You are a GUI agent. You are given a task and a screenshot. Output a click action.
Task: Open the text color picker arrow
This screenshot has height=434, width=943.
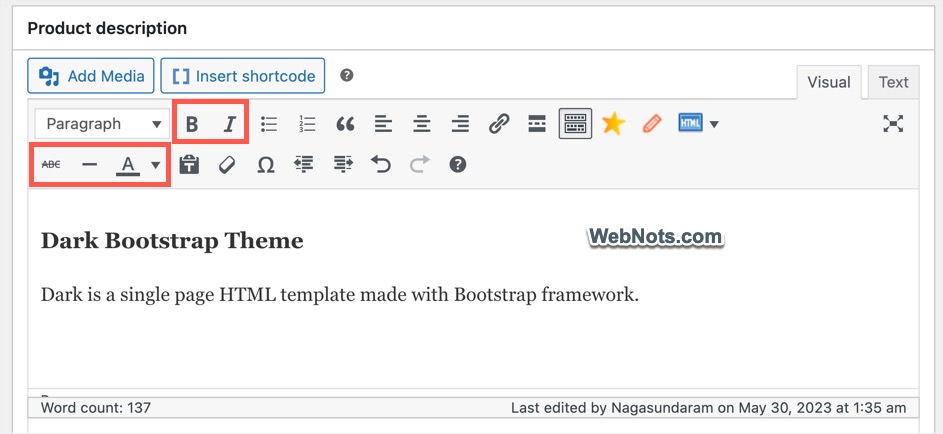coord(156,165)
